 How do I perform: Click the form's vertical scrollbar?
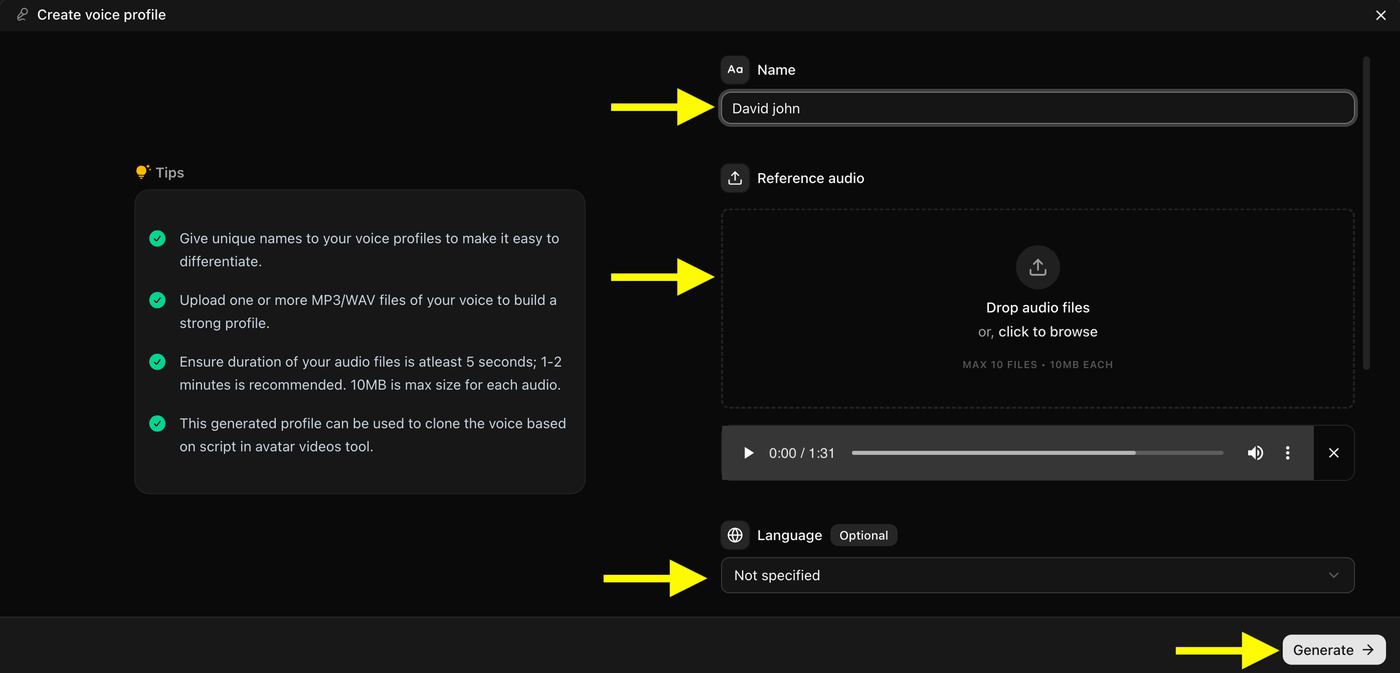pos(1366,213)
